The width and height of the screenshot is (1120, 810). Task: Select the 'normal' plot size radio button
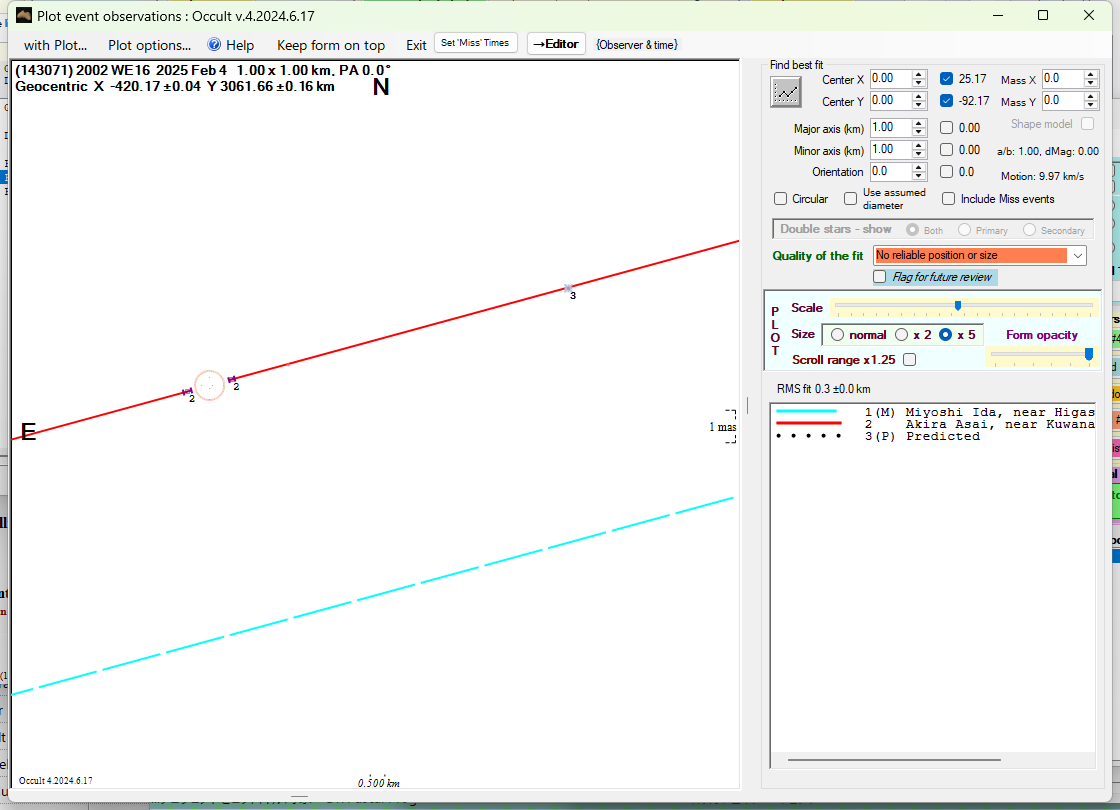click(x=838, y=335)
